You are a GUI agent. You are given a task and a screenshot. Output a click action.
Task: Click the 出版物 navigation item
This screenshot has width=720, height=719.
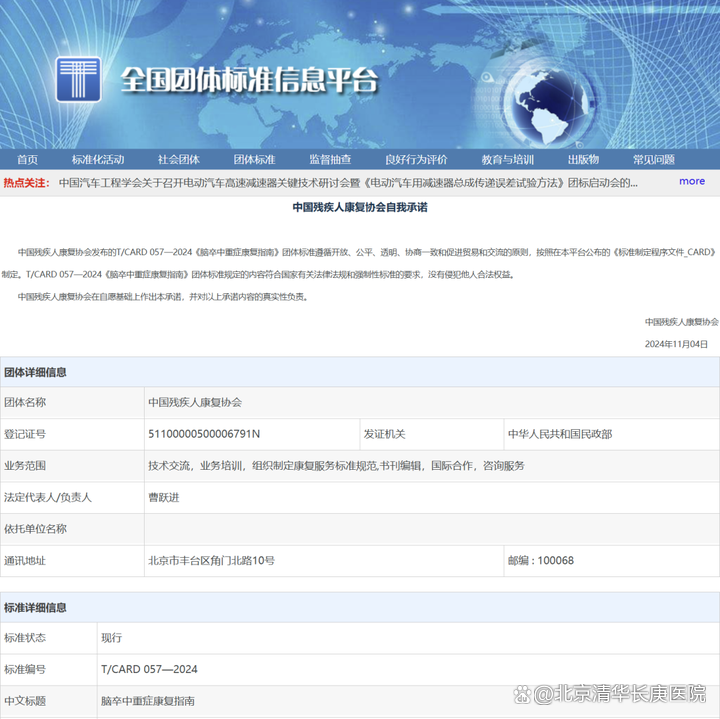(x=583, y=160)
